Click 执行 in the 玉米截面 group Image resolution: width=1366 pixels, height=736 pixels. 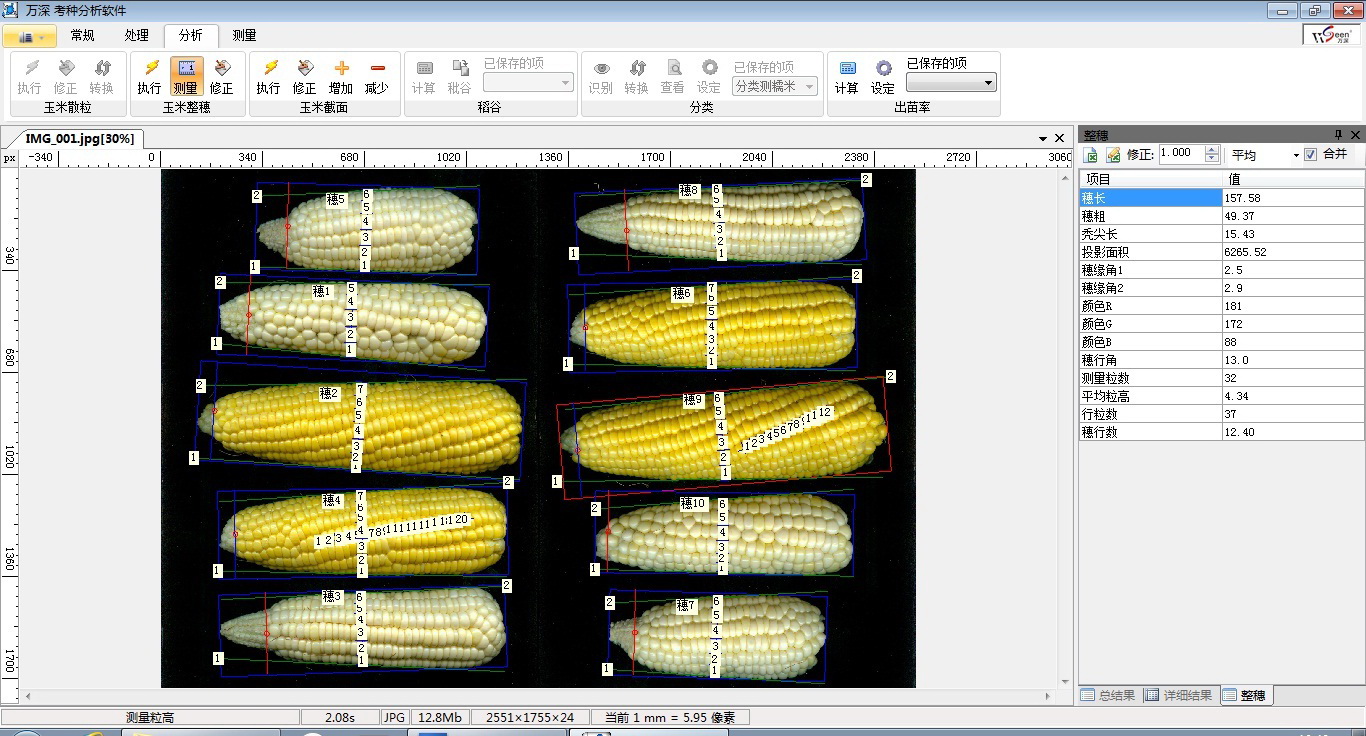click(x=268, y=76)
